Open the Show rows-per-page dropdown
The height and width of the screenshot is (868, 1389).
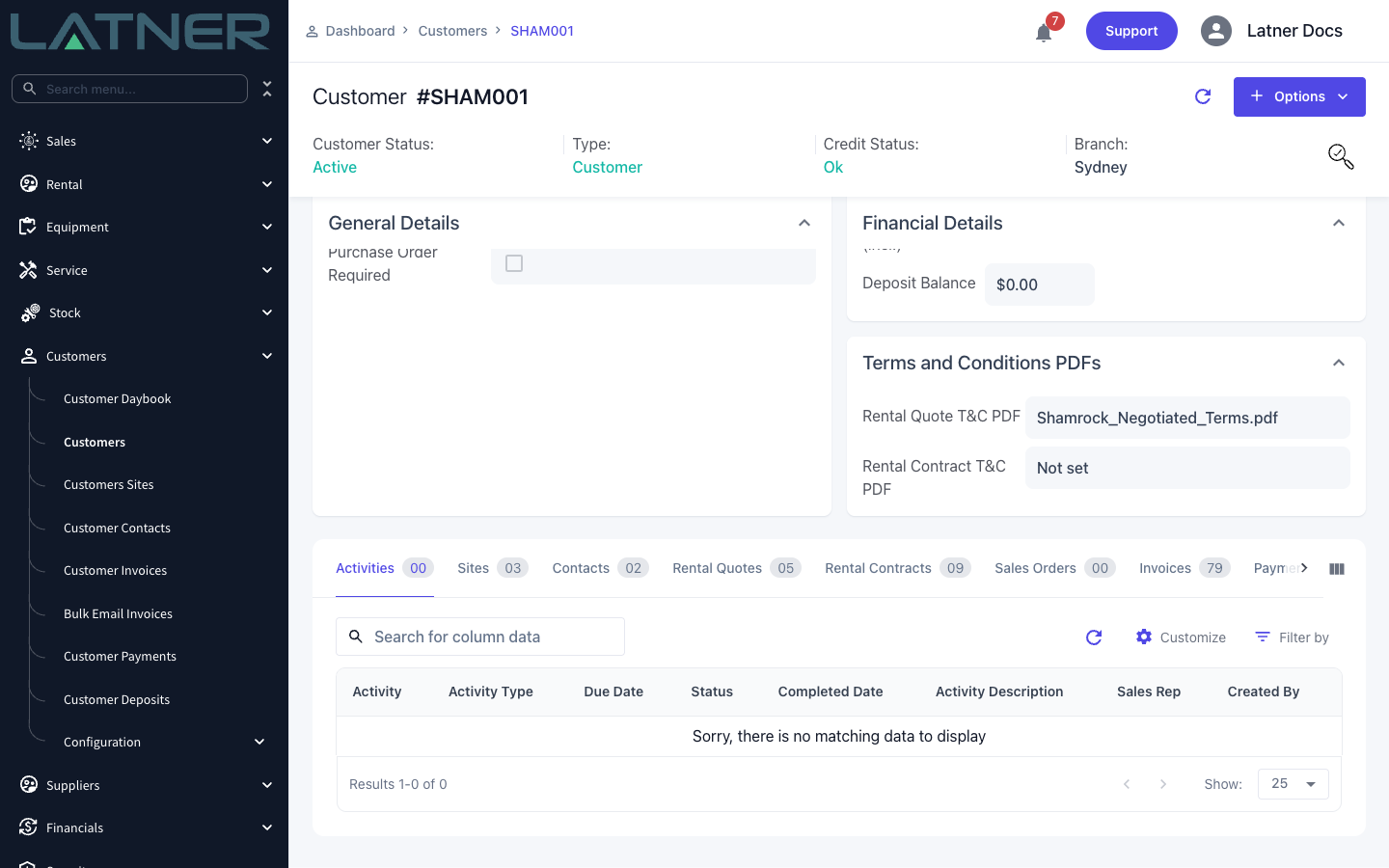pos(1294,784)
